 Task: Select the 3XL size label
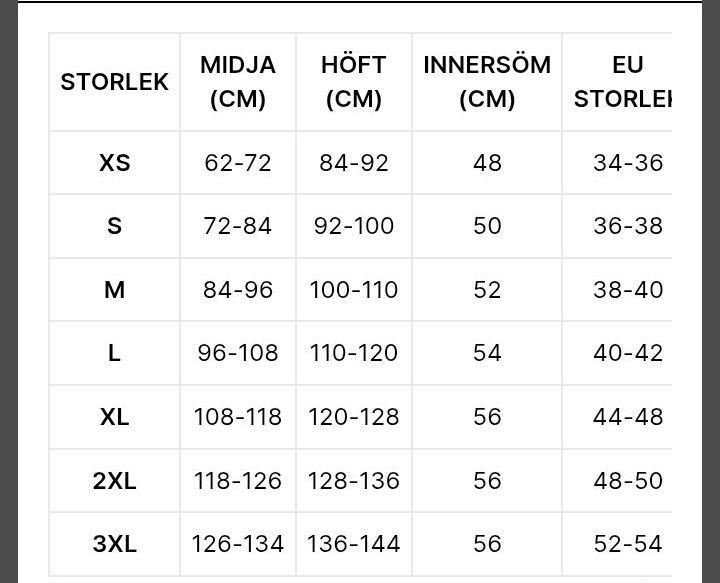[x=114, y=544]
